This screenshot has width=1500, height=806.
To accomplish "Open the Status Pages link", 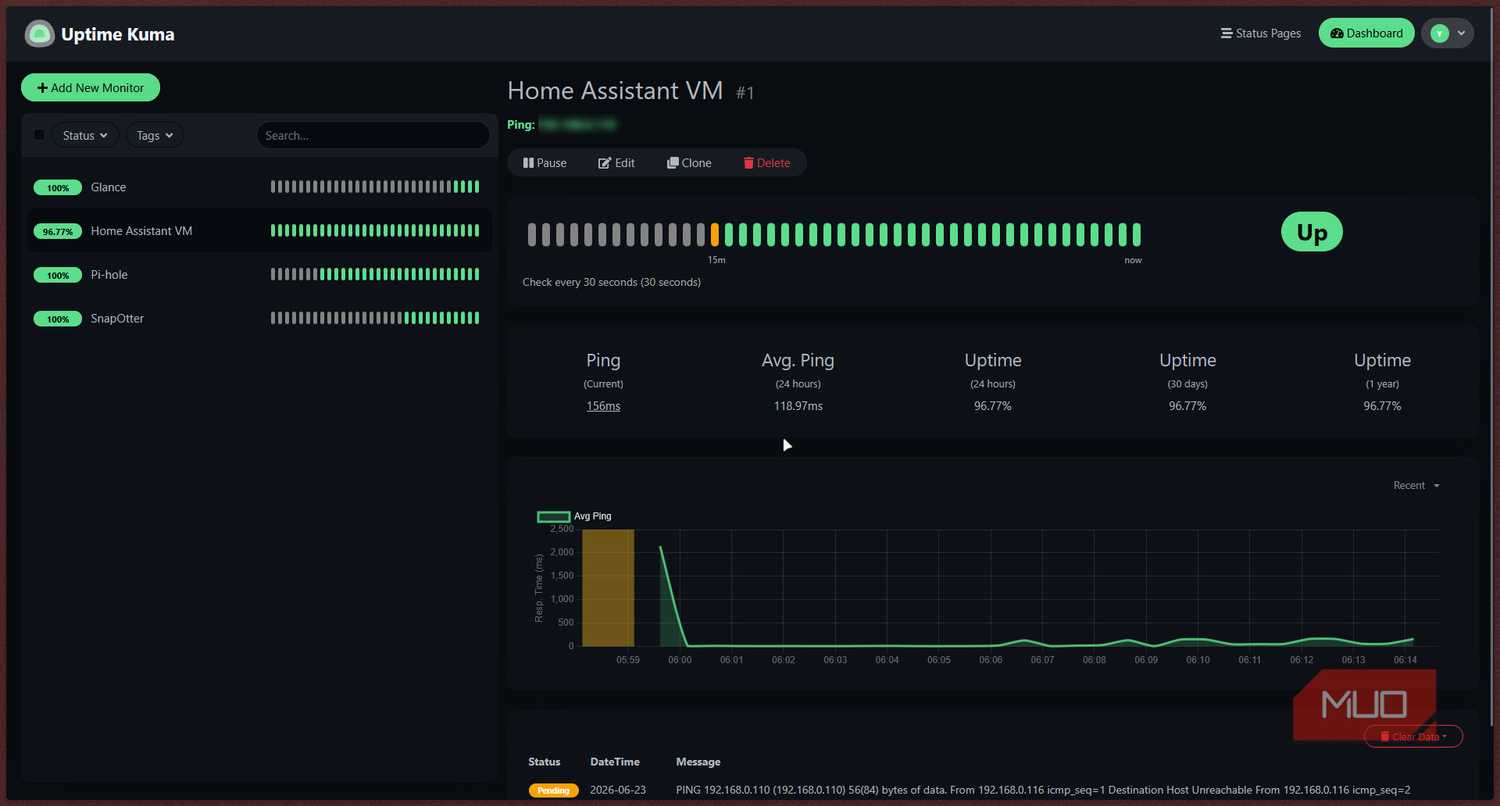I will pos(1261,33).
